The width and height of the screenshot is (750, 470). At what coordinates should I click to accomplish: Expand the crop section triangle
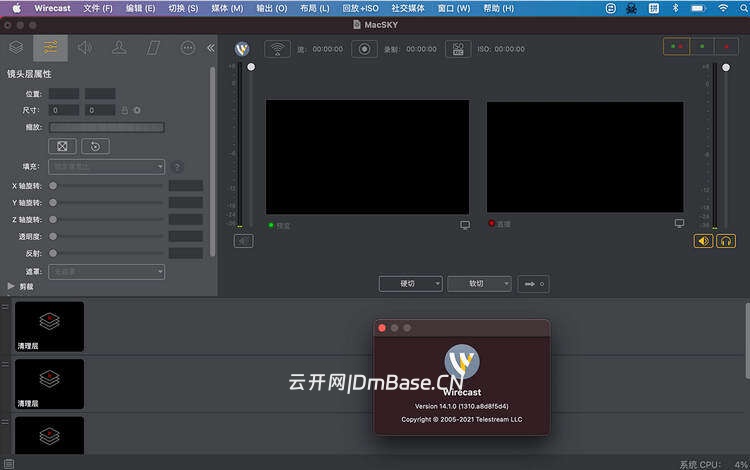point(11,286)
